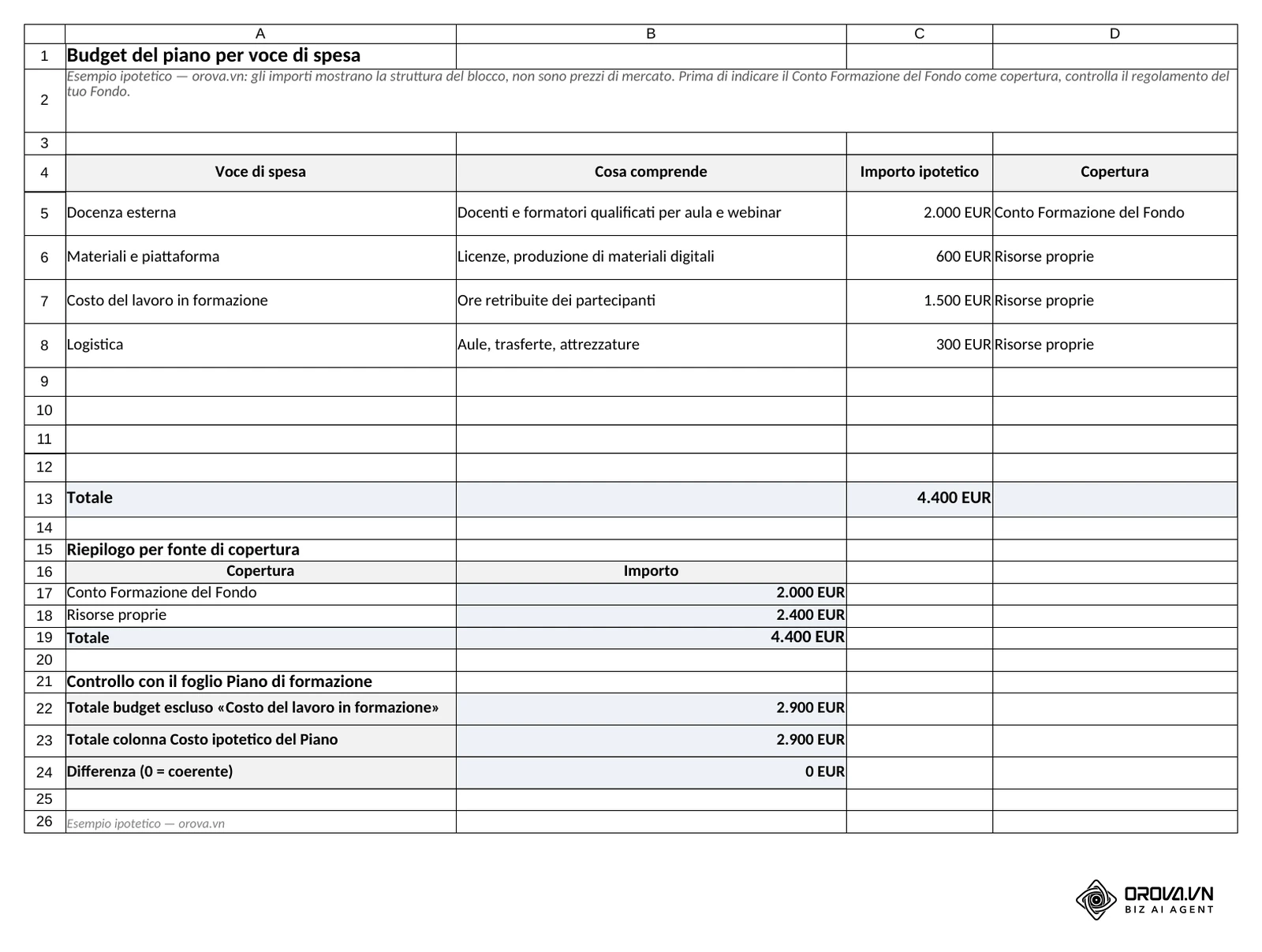
Task: Click the 'Importo' header cell
Action: (x=651, y=571)
